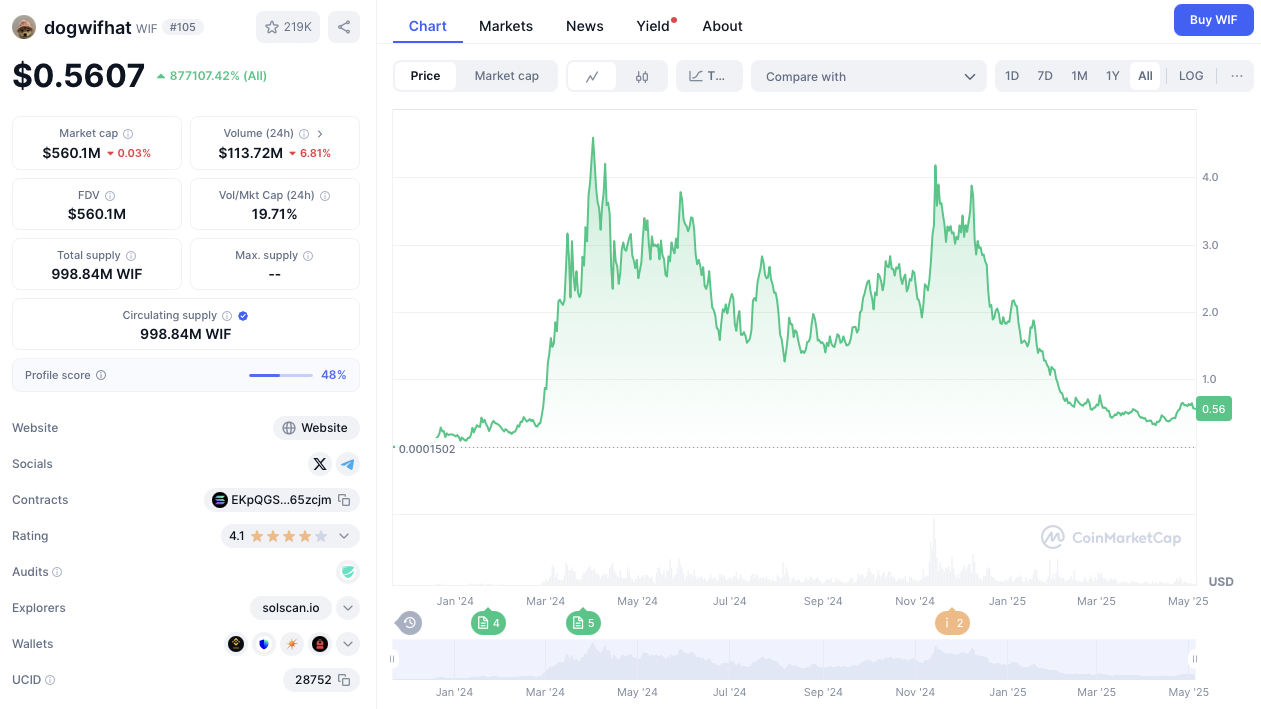Click the orange starburst wallet icon
Screen dimensions: 1261x709
click(292, 644)
